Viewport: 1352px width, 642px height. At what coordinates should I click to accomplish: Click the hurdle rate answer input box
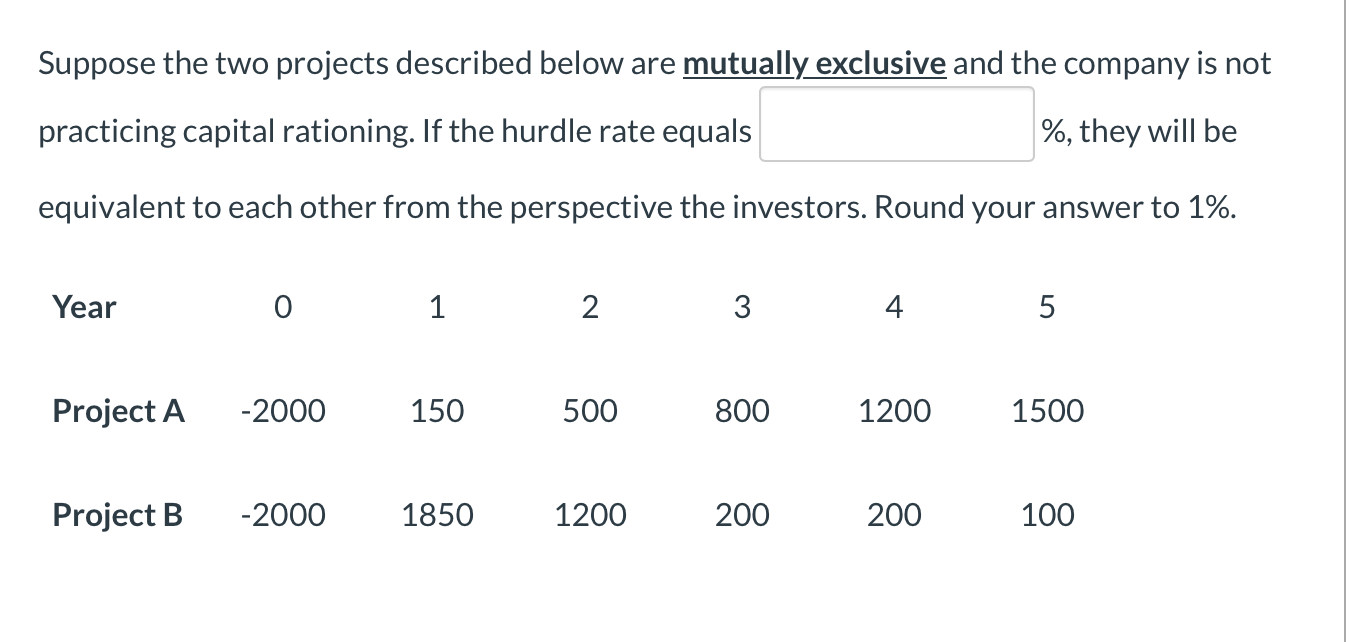[896, 125]
